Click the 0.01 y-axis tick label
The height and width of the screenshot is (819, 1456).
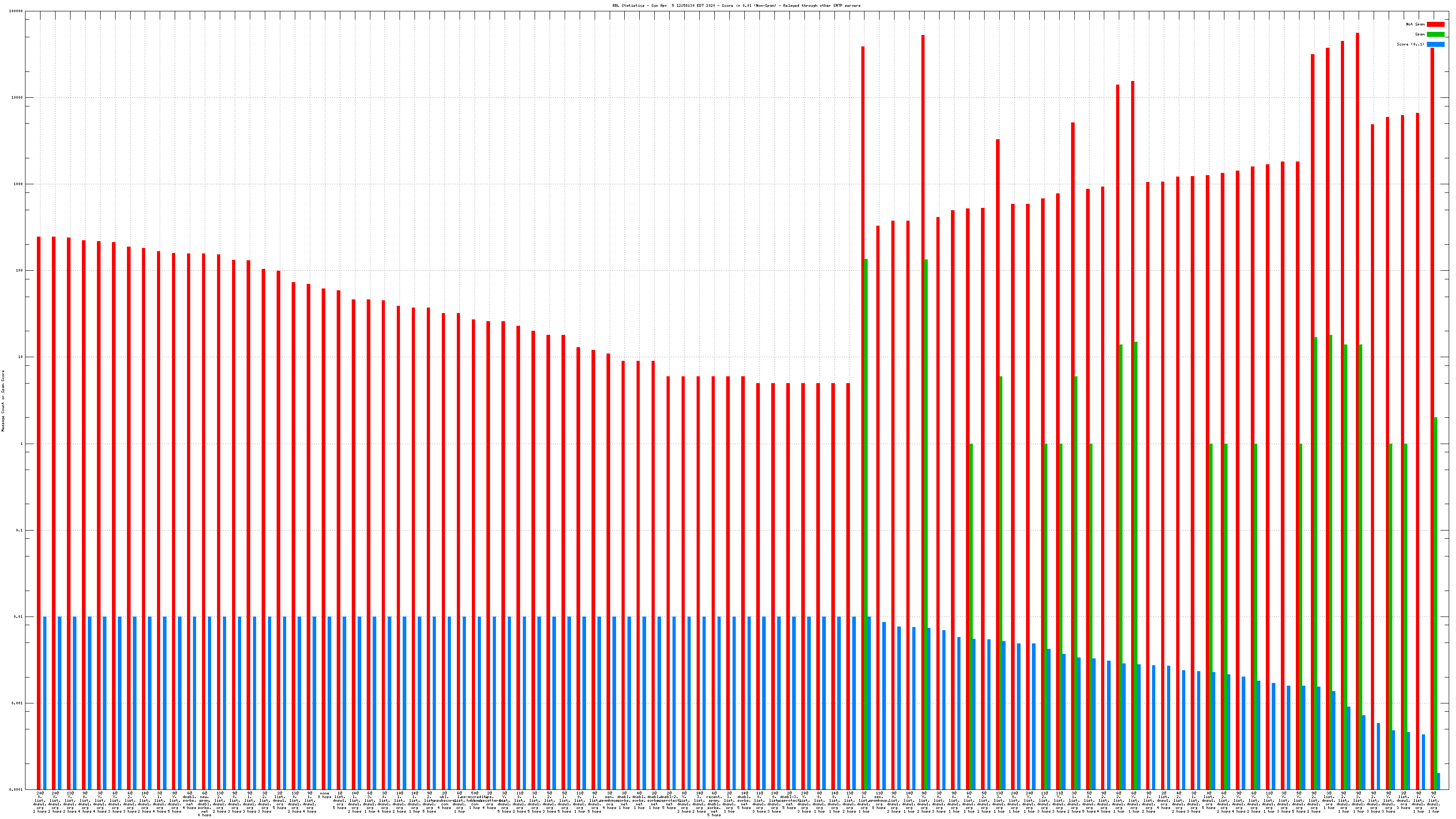click(18, 617)
